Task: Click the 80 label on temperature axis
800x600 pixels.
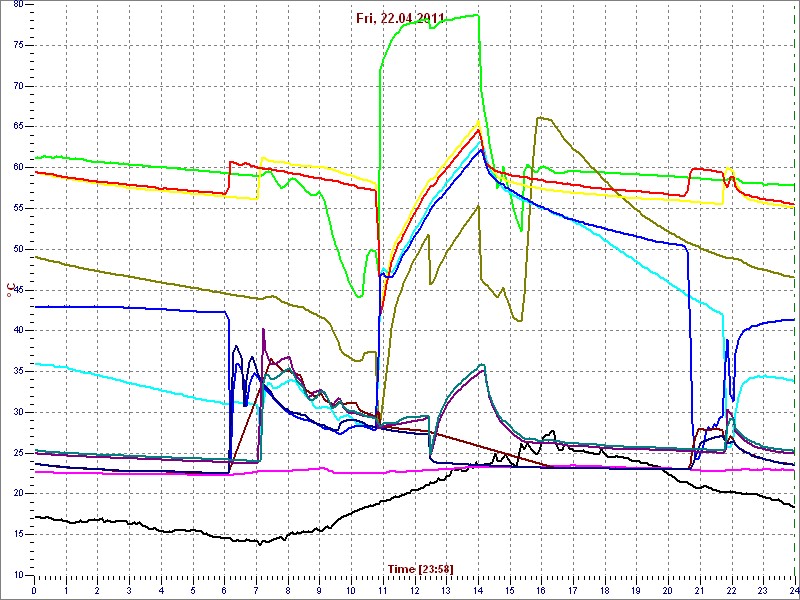Action: pos(17,5)
